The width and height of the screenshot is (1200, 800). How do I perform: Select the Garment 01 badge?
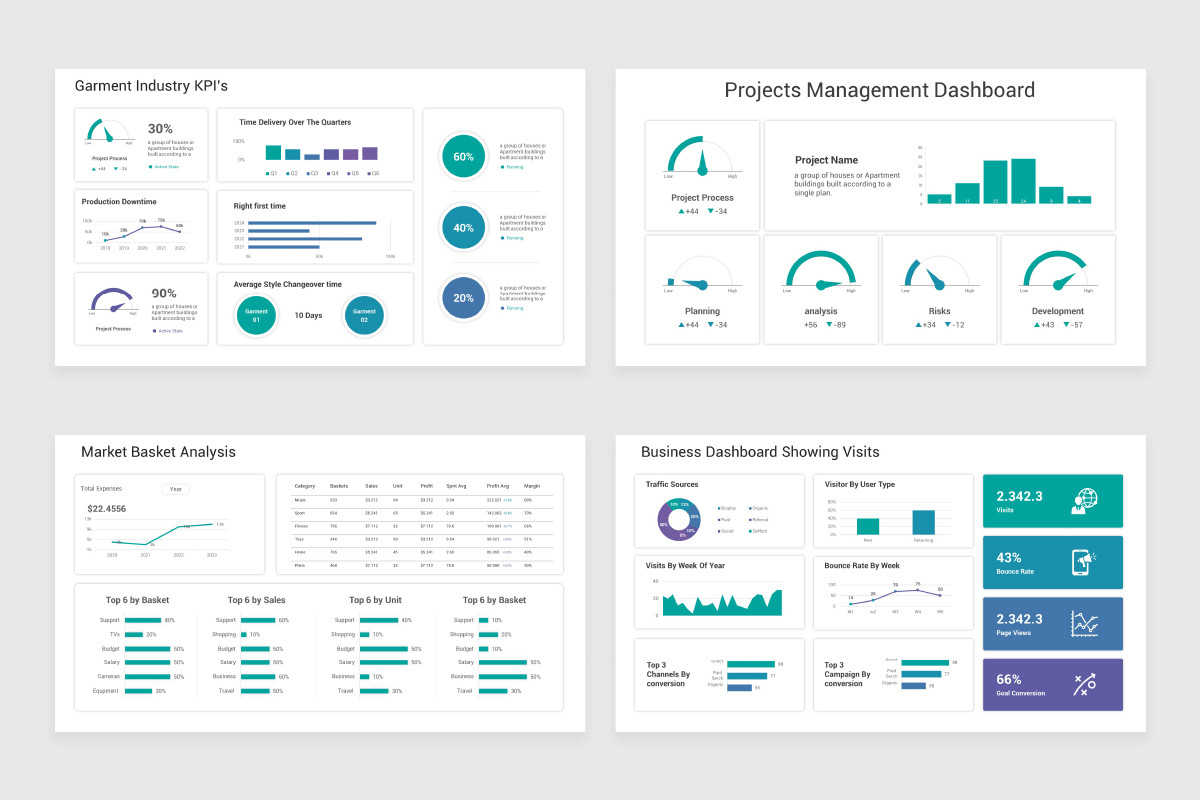point(256,316)
